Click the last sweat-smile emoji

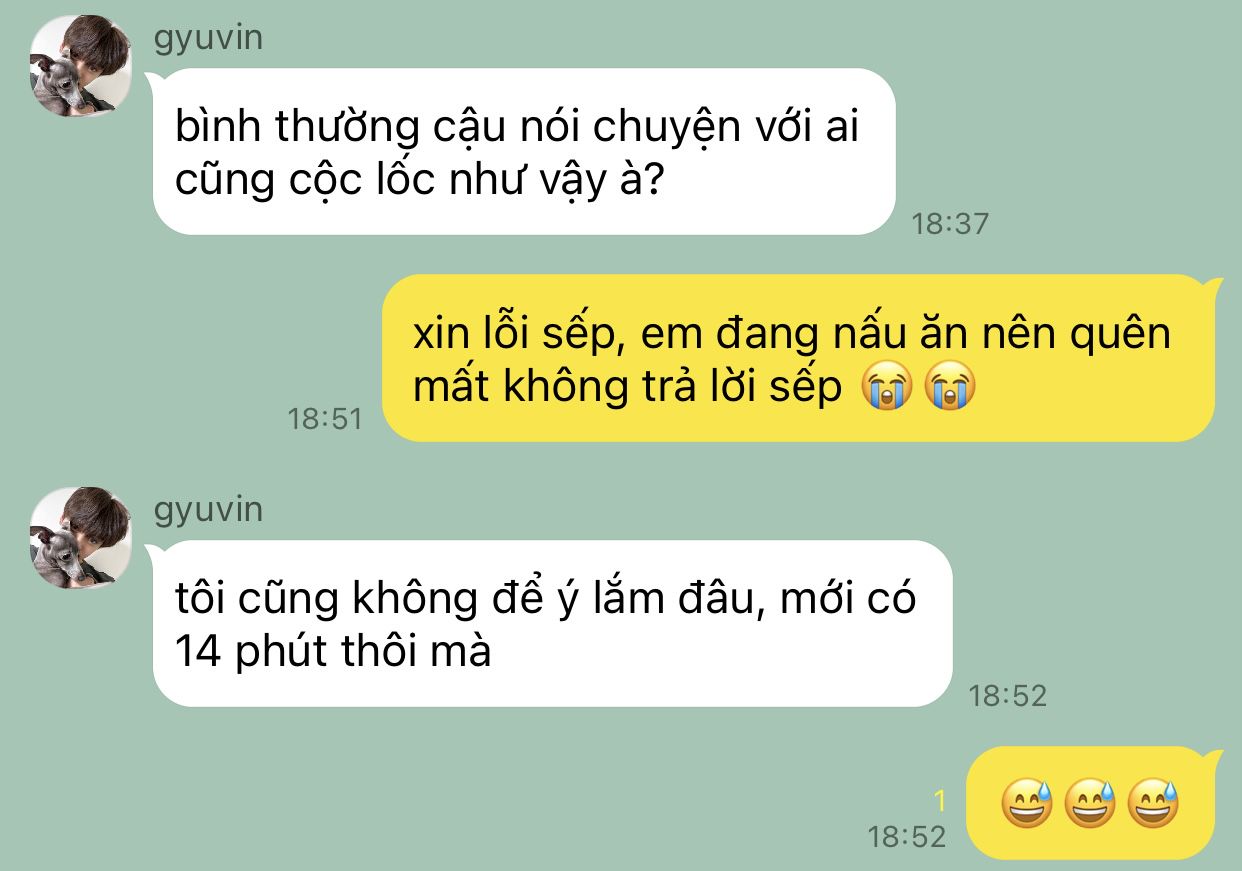(1154, 804)
